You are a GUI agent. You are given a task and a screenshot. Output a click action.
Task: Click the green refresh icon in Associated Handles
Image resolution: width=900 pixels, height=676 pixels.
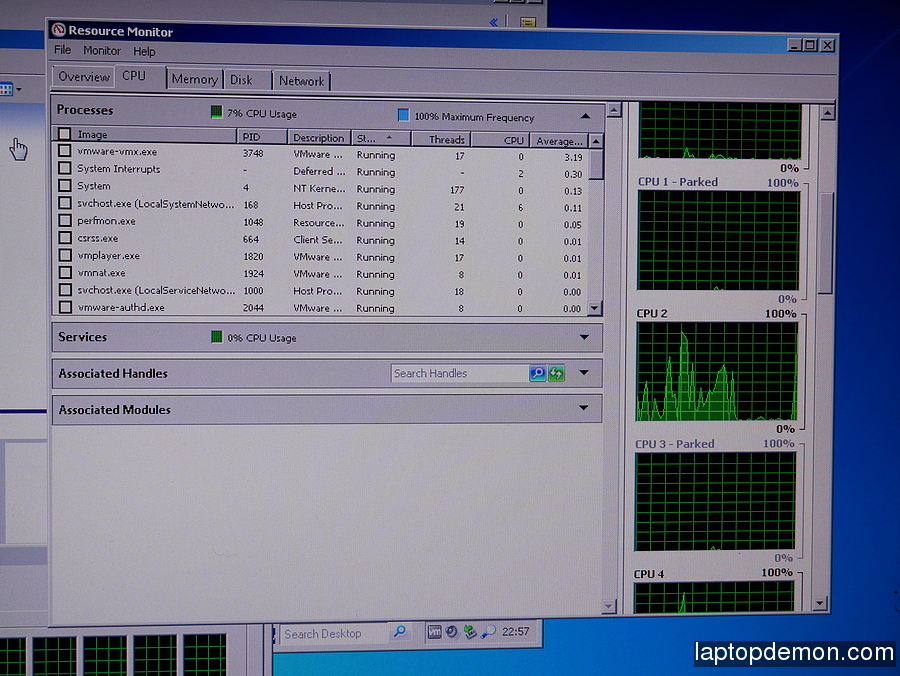(556, 374)
